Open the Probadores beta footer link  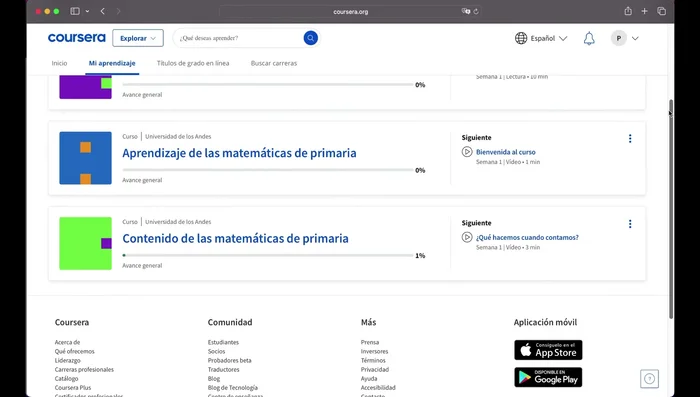(x=229, y=360)
